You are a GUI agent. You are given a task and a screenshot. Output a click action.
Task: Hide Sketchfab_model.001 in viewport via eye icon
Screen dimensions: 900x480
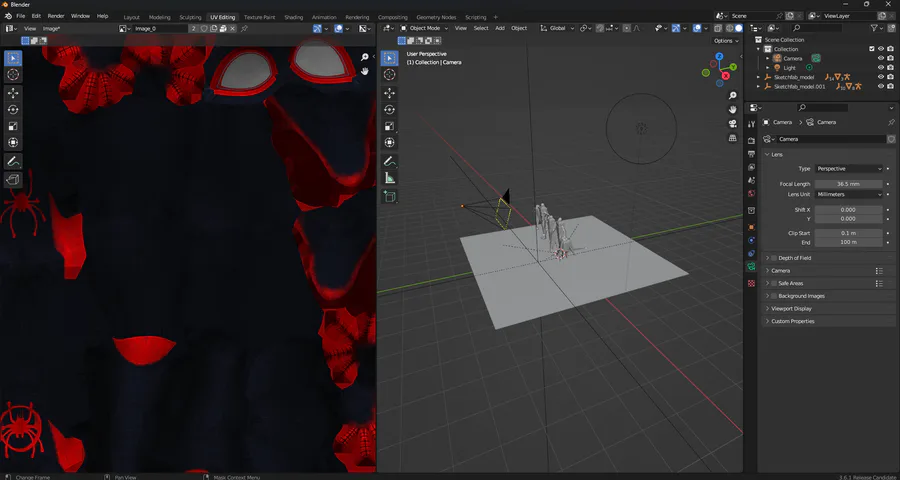click(880, 86)
